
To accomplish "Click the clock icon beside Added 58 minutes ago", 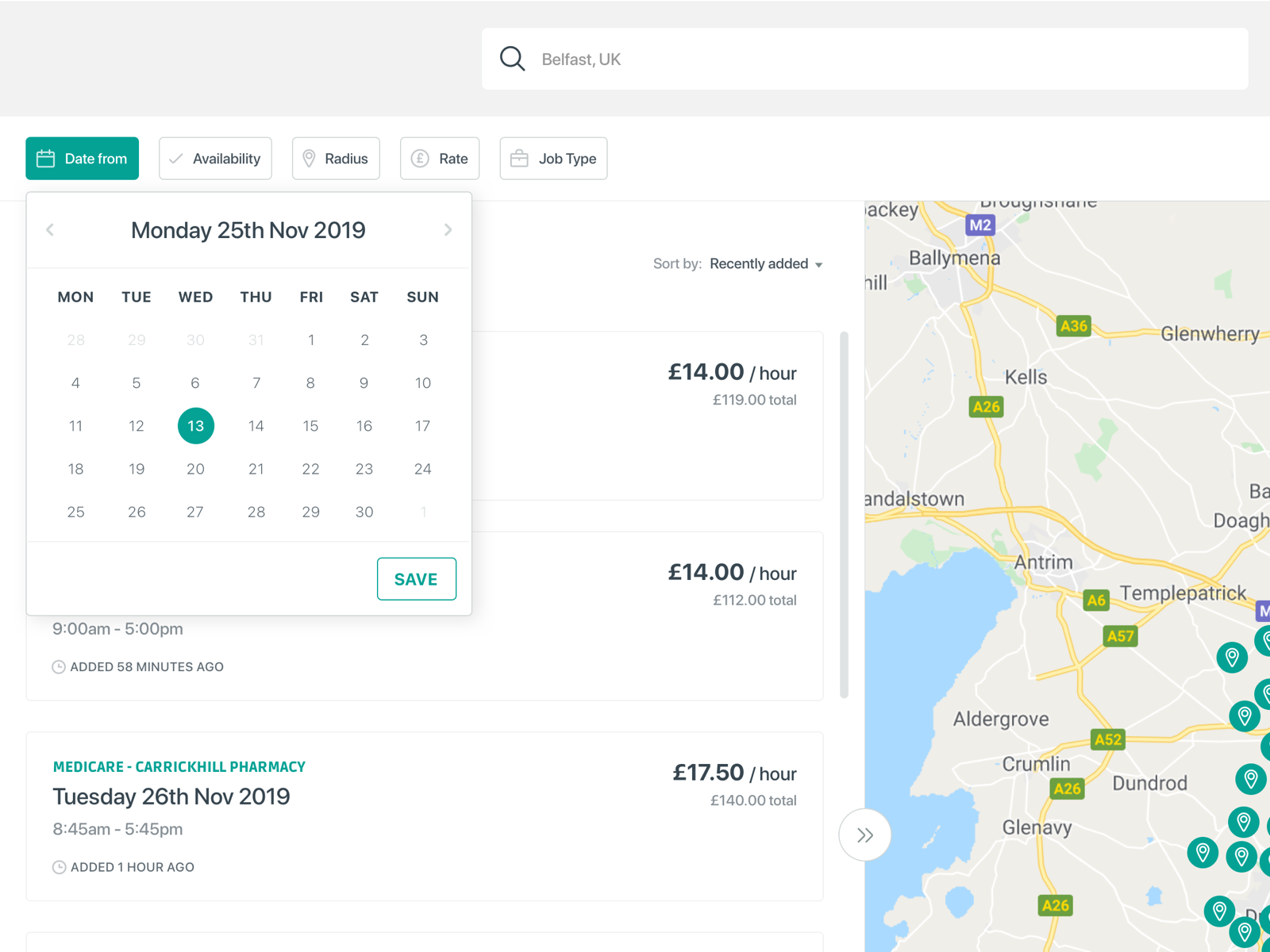I will 59,667.
